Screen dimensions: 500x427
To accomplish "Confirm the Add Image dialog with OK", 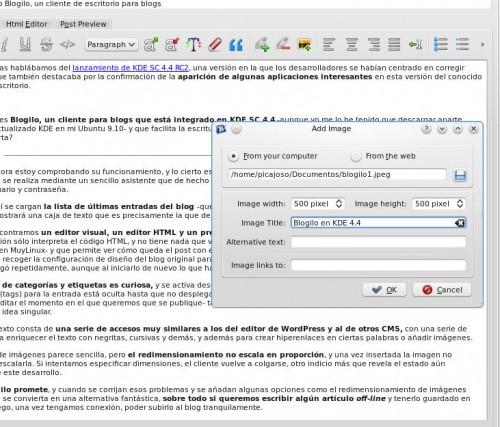I will click(x=384, y=290).
